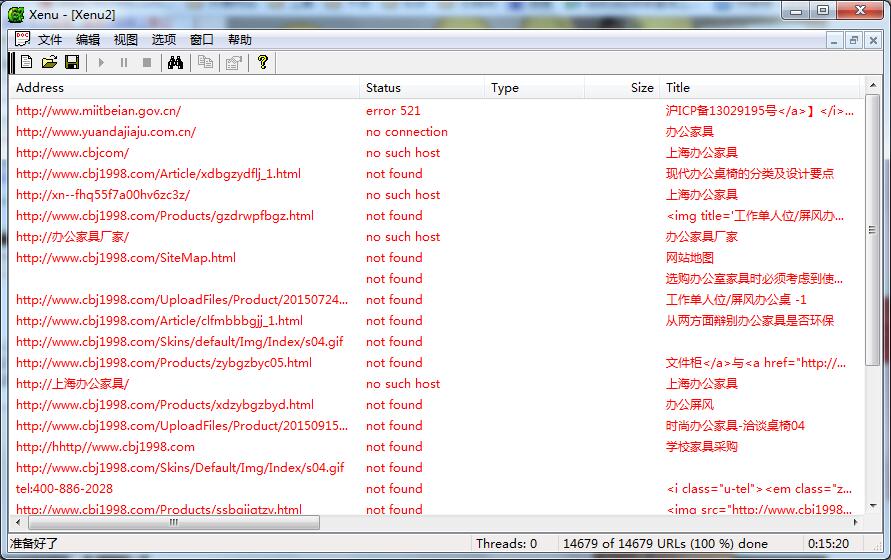Sort by the Size column header

(x=622, y=88)
